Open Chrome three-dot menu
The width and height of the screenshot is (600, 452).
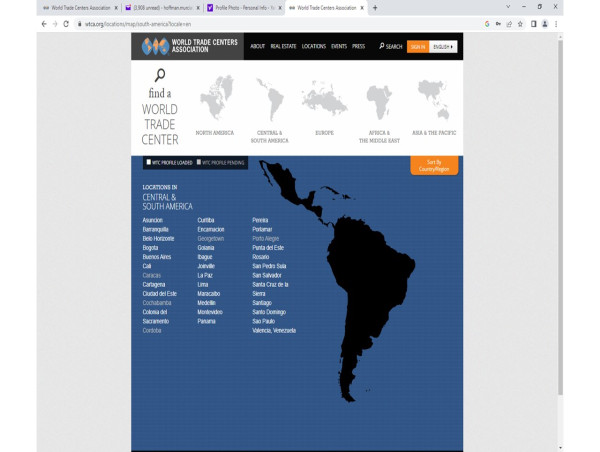pyautogui.click(x=556, y=24)
